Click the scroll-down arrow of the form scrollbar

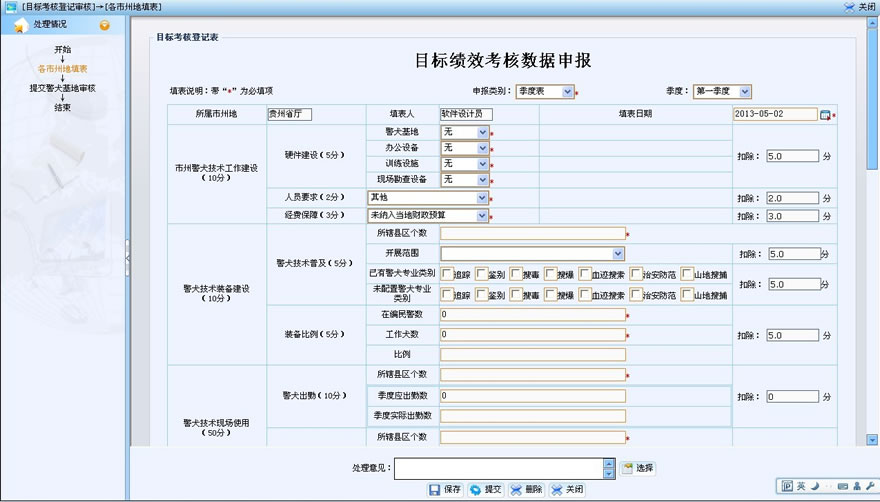(x=872, y=440)
